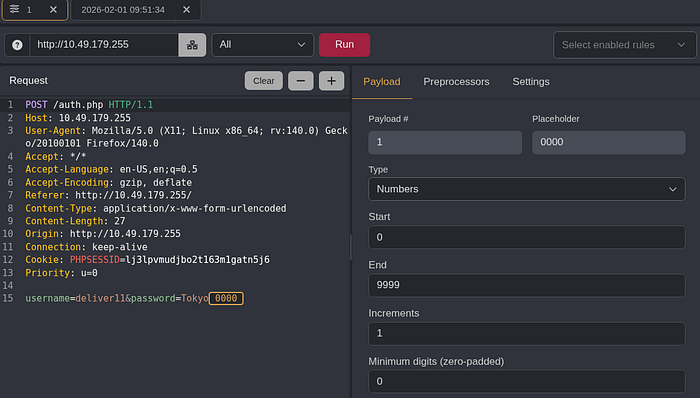Click the username=deliver11 parameter in body
The height and width of the screenshot is (398, 700).
(x=75, y=298)
